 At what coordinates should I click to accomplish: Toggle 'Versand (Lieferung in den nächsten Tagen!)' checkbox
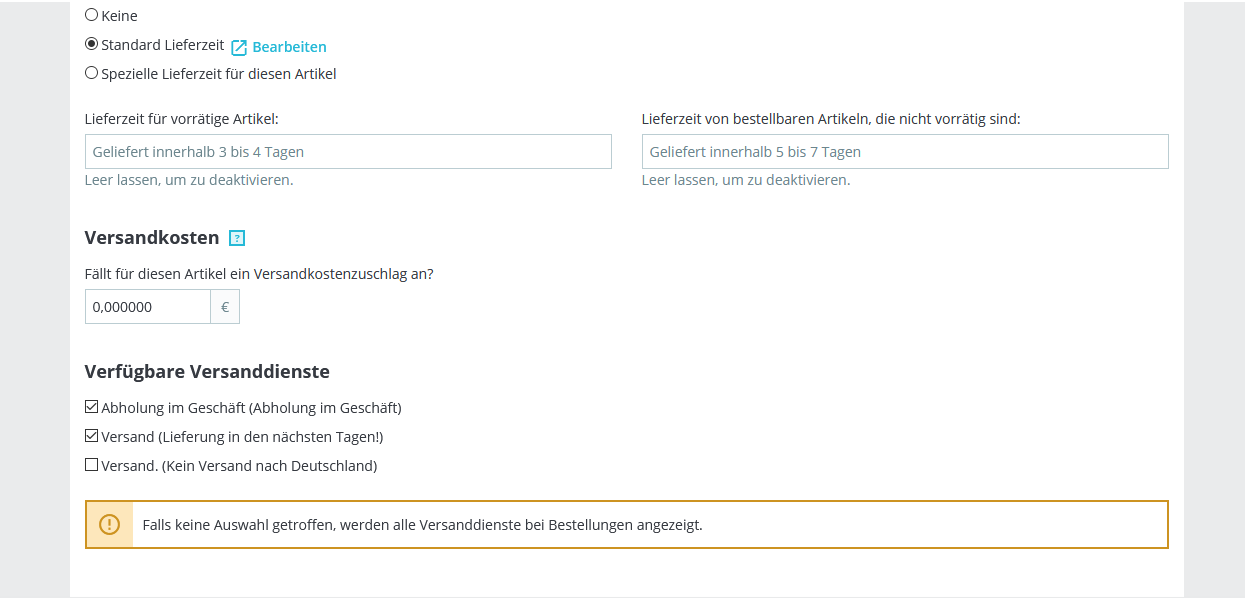click(92, 436)
